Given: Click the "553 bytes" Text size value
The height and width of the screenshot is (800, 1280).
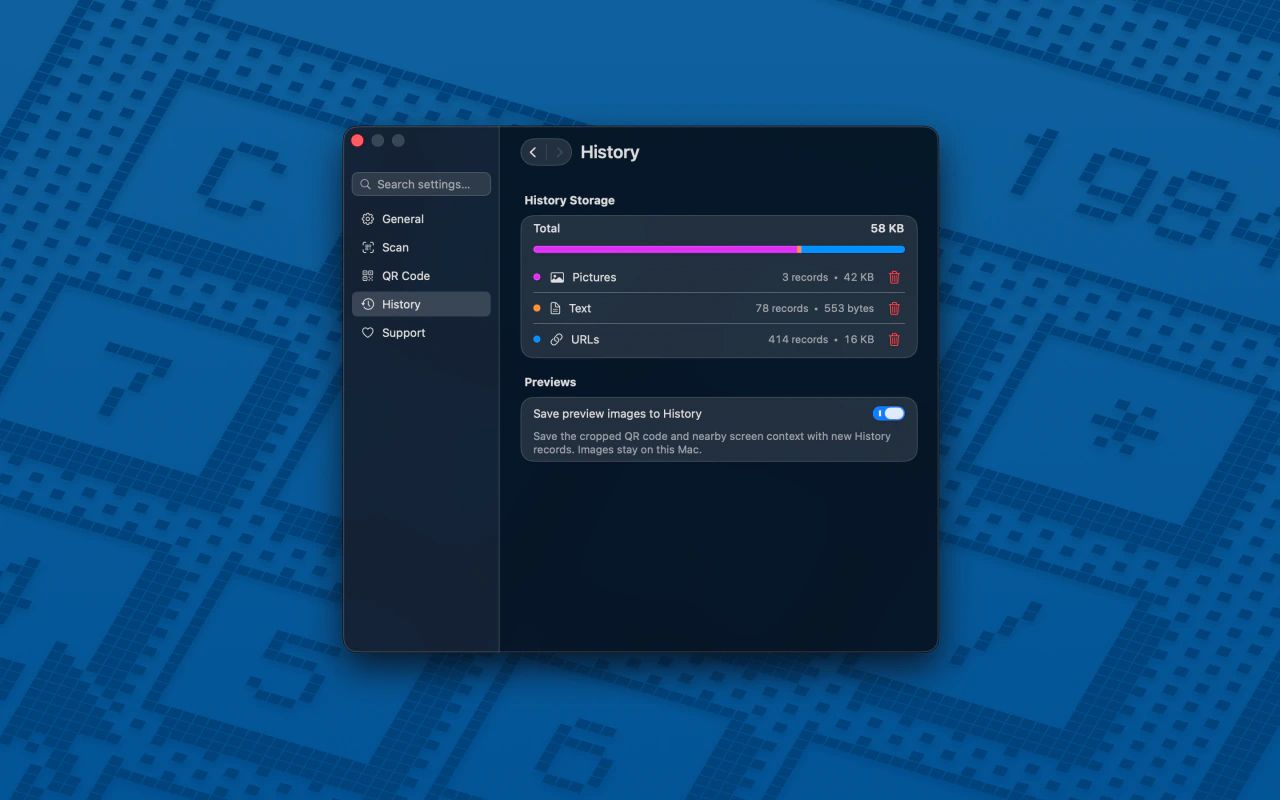Looking at the screenshot, I should pyautogui.click(x=849, y=308).
